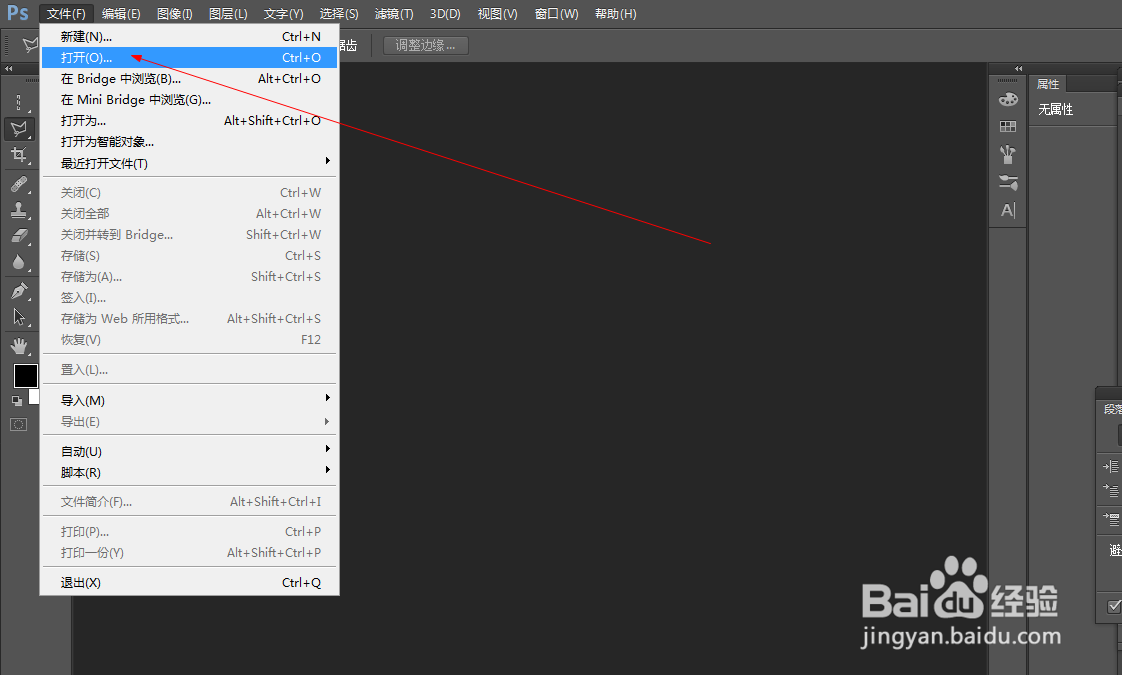The width and height of the screenshot is (1122, 675).
Task: Choose 在 Mini Bridge 中浏览(G)...
Action: coord(190,99)
